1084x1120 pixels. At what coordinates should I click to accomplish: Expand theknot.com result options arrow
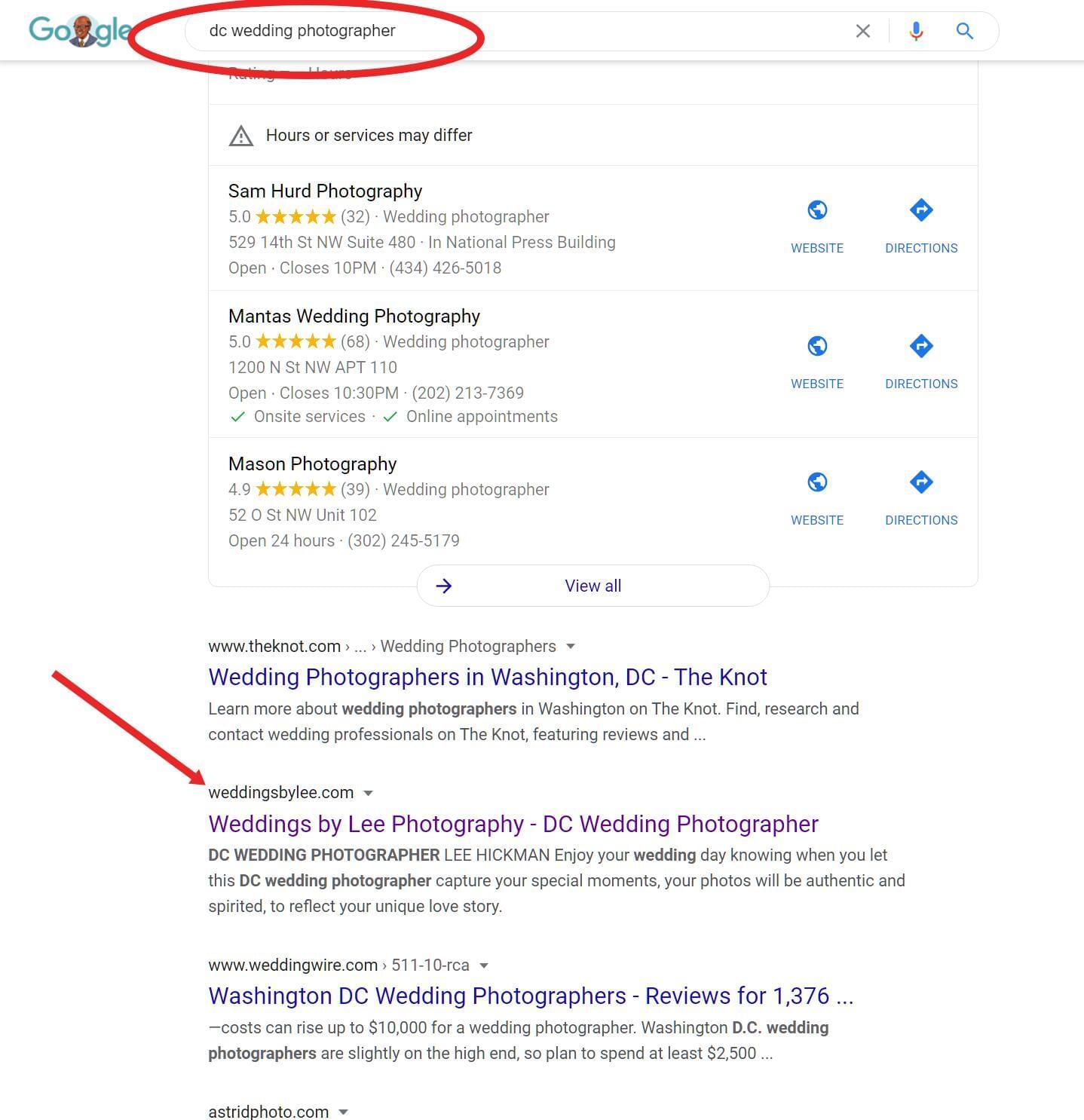571,646
